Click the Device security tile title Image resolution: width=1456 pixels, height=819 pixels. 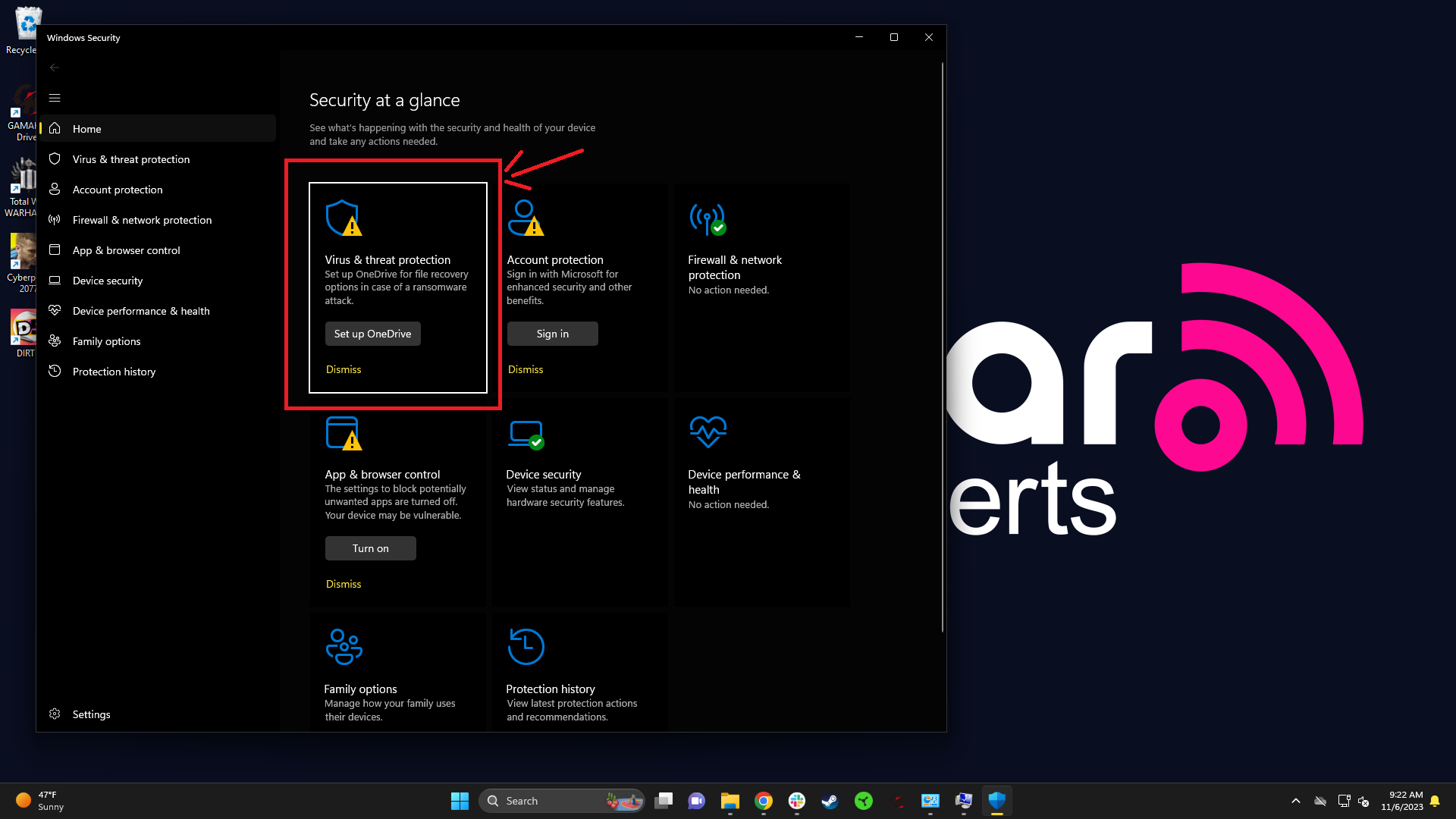pos(544,474)
